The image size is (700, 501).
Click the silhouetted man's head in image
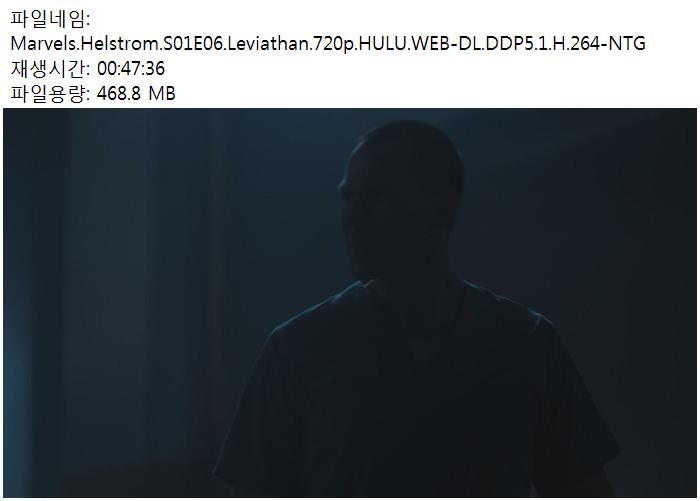402,196
